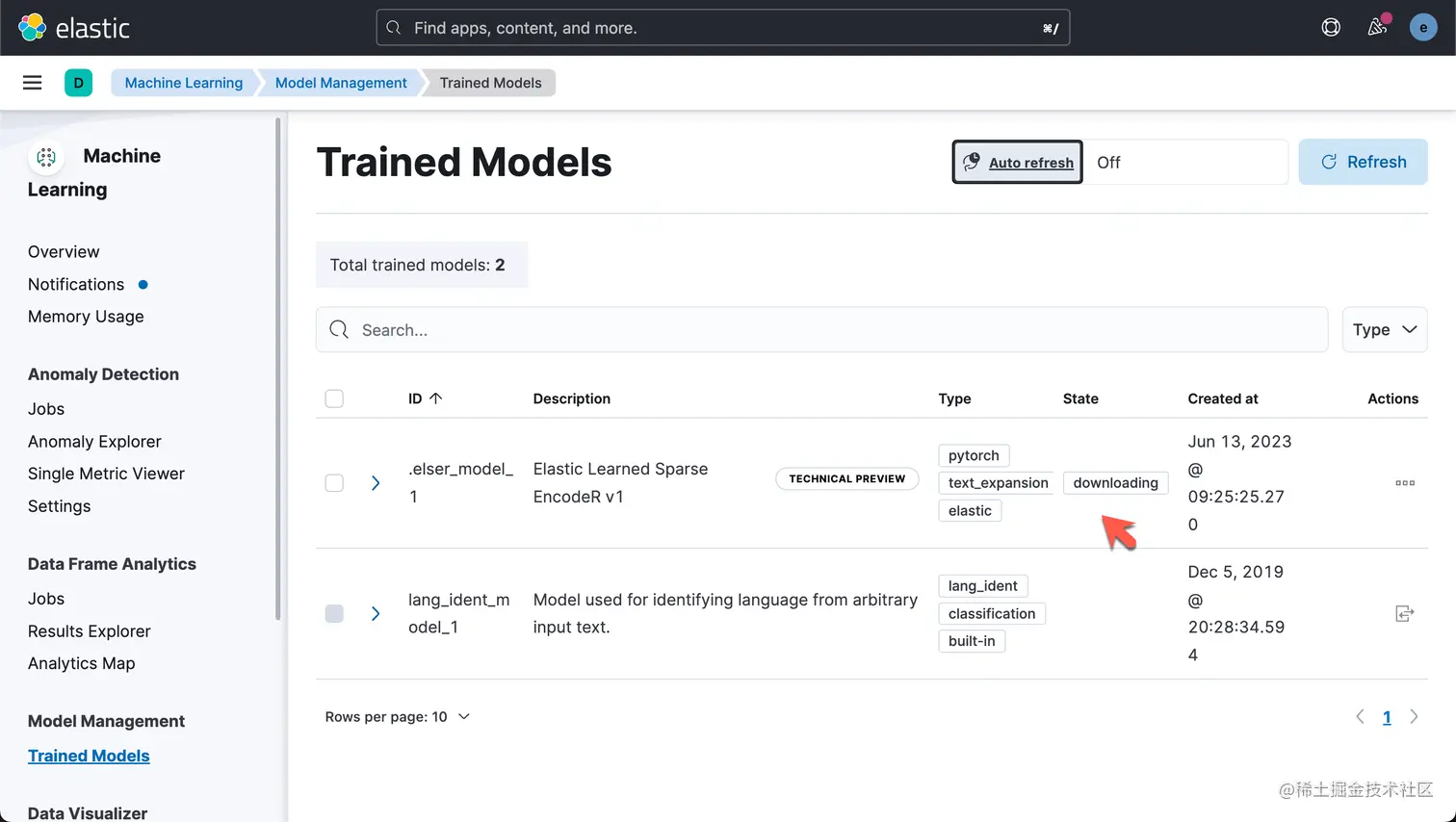1456x822 pixels.
Task: Click the elastic type badge
Action: click(970, 511)
